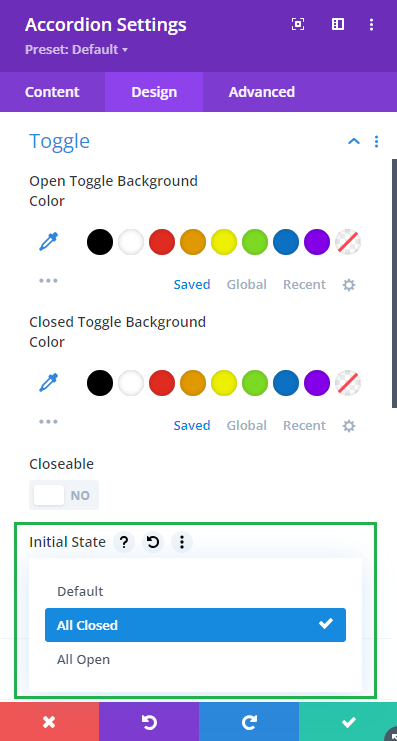The width and height of the screenshot is (397, 741).
Task: Click the Open Toggle Background eyedropper icon
Action: point(48,242)
